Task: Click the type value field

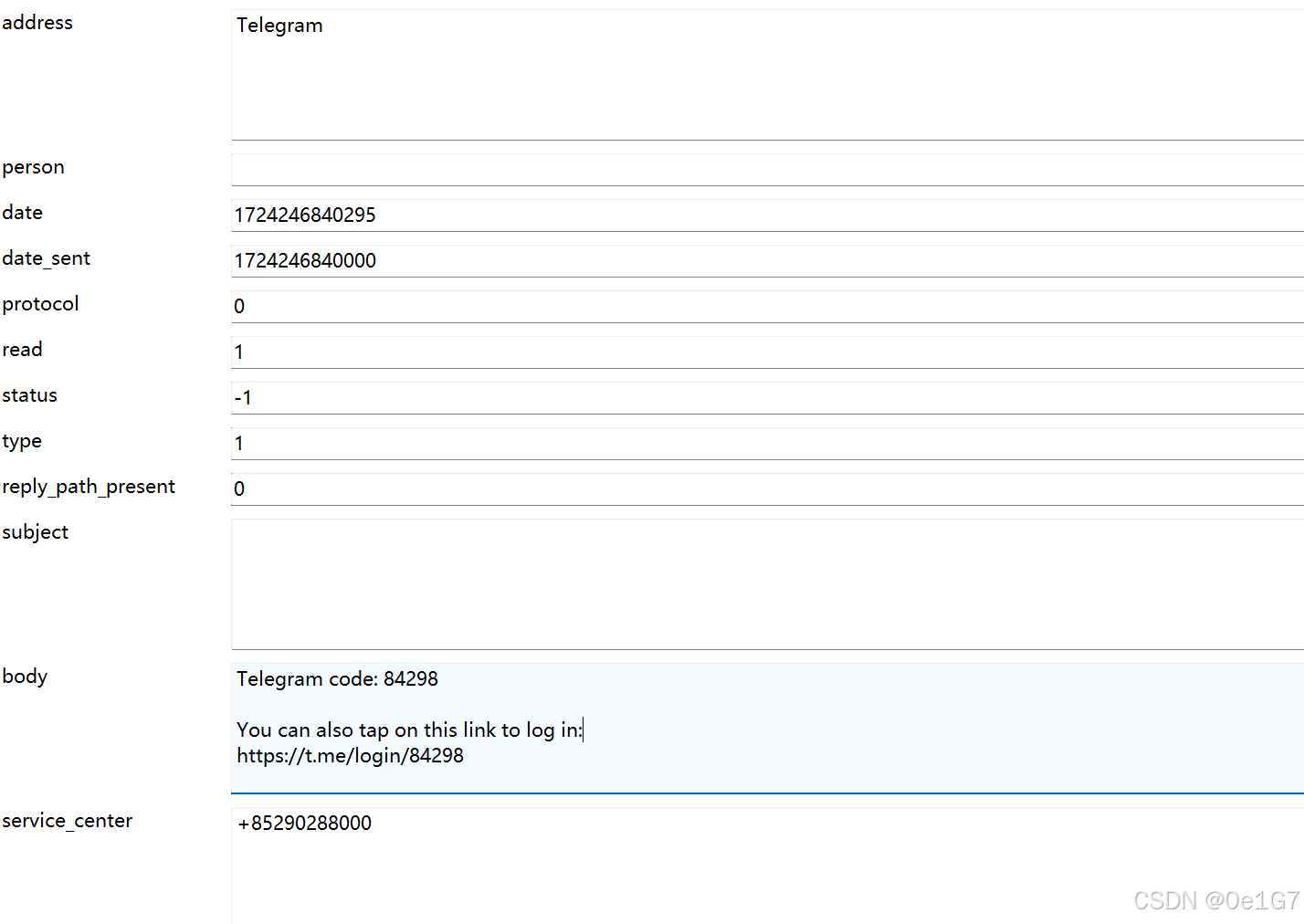Action: point(767,444)
